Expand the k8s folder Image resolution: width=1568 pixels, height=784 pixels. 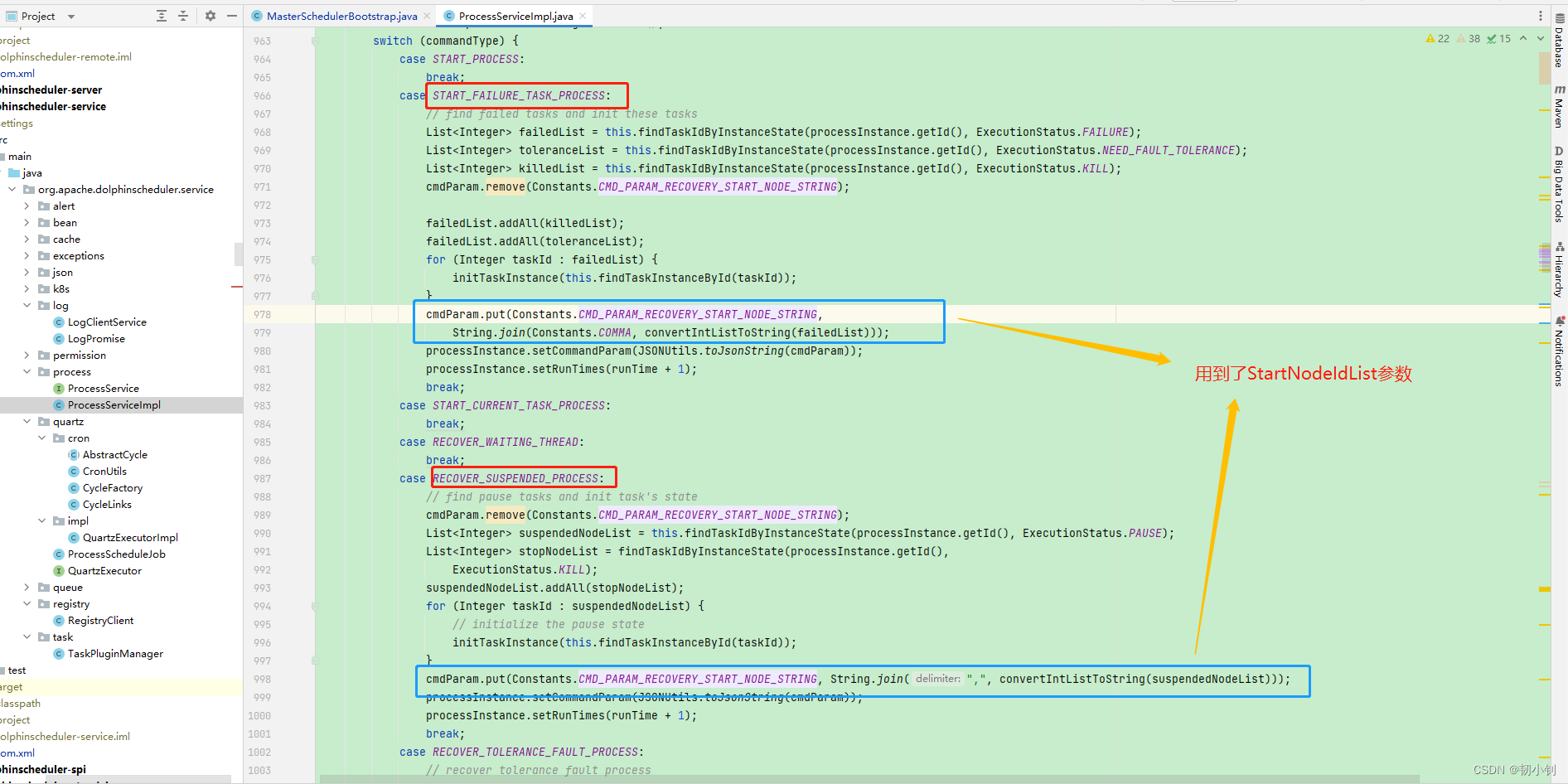point(27,289)
